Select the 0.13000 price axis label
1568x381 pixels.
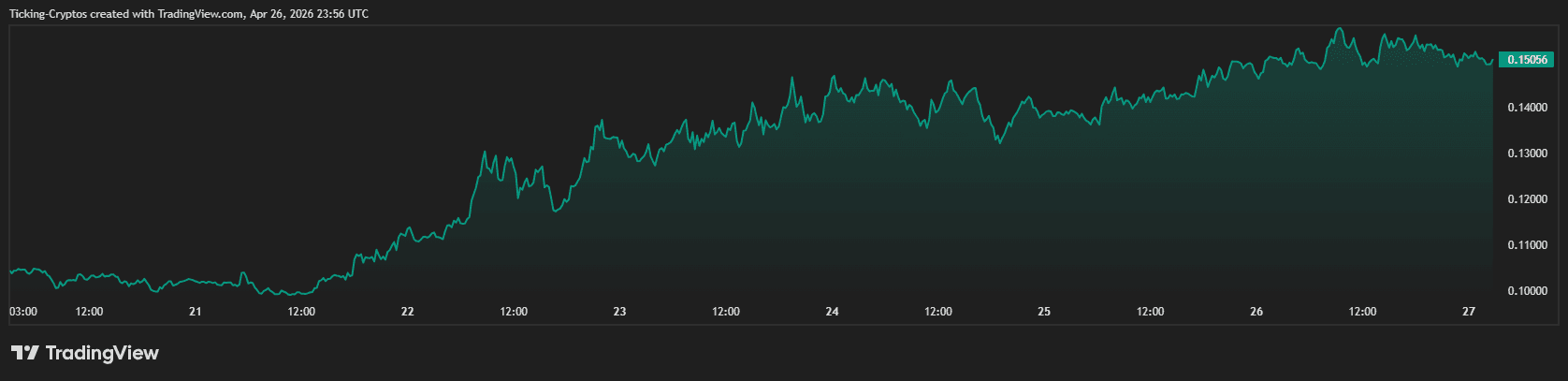[x=1527, y=154]
